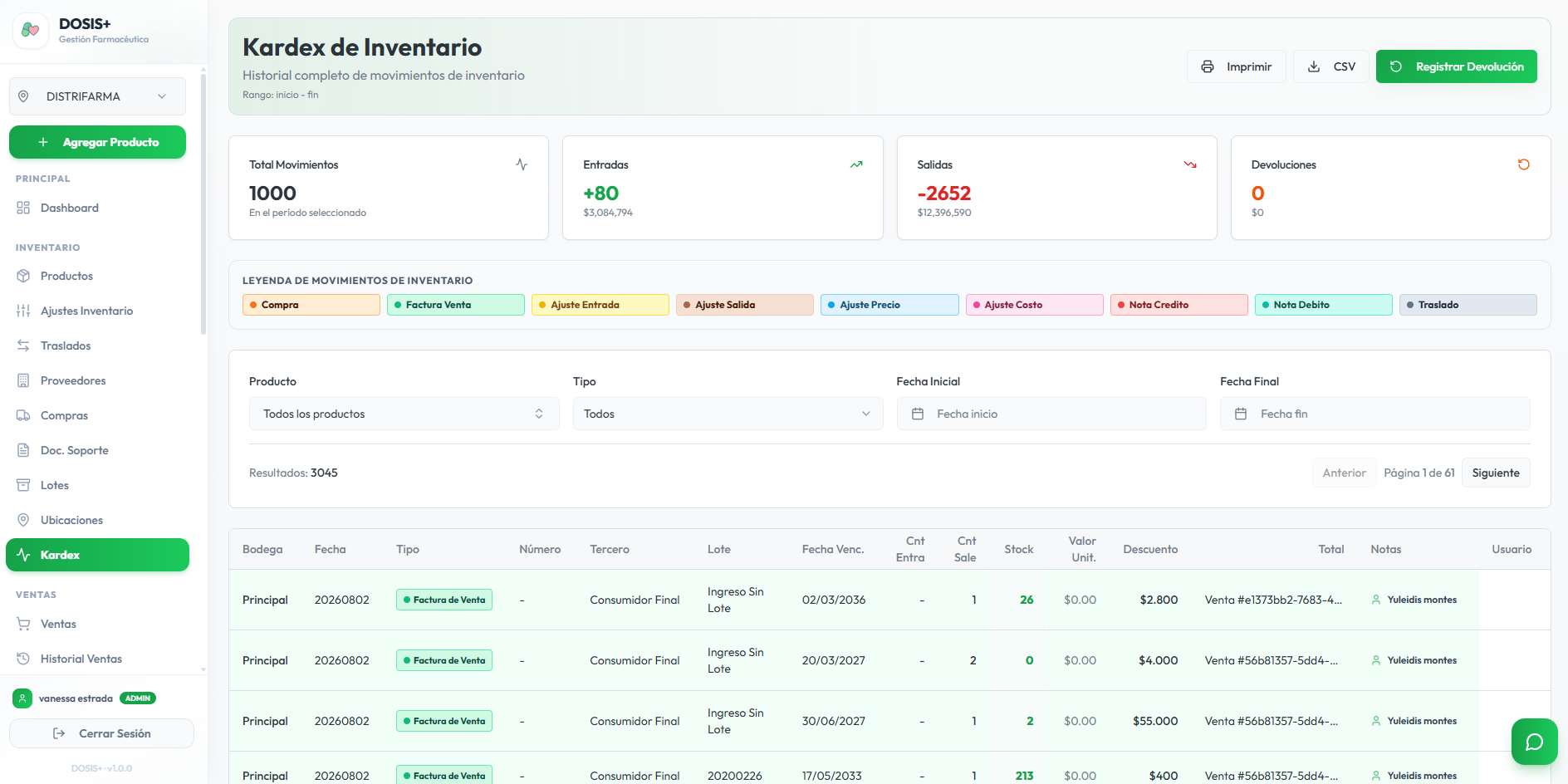Click the Registrar Devolución button
This screenshot has width=1568, height=784.
pyautogui.click(x=1456, y=66)
